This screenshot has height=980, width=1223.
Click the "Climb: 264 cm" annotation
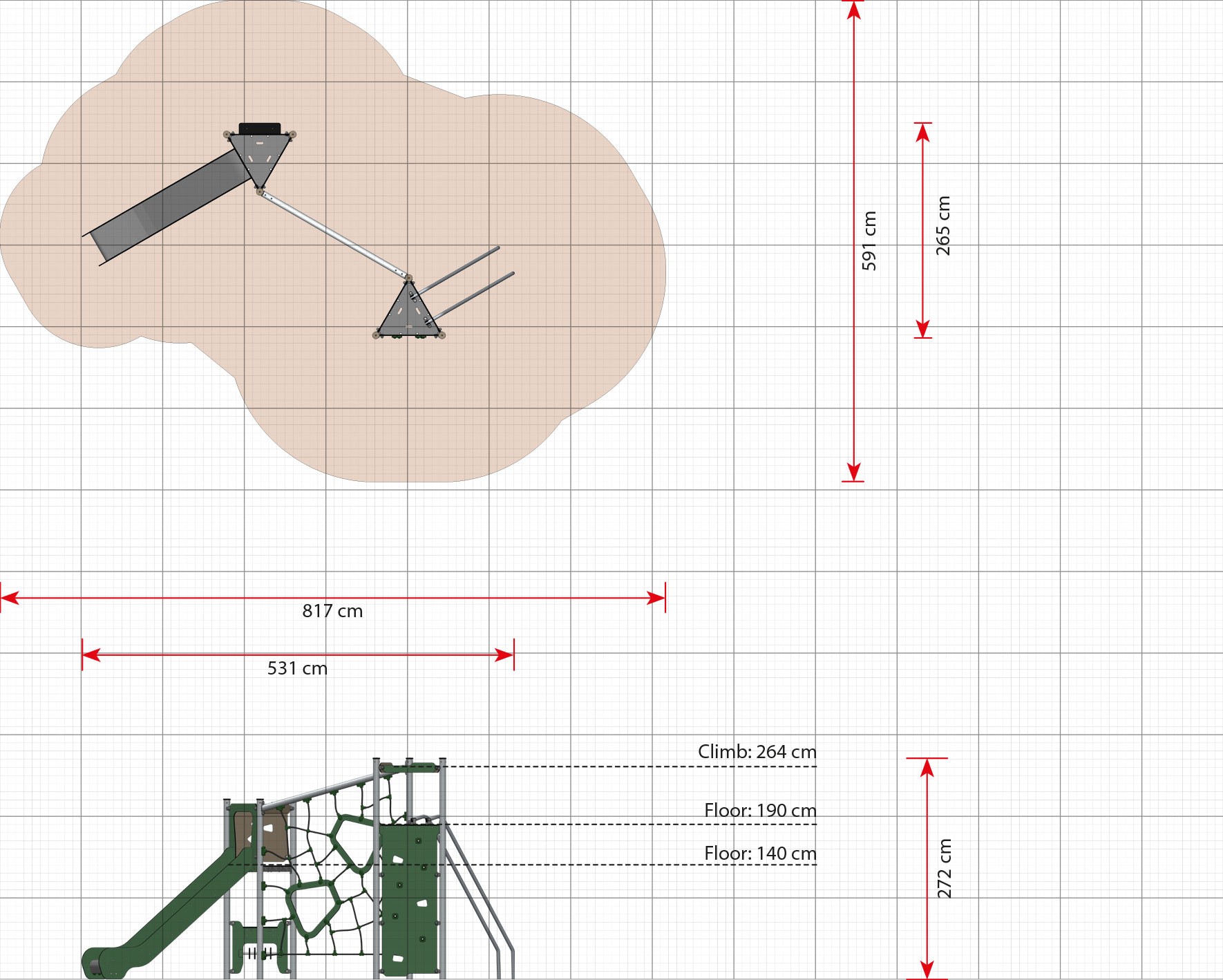(x=757, y=752)
